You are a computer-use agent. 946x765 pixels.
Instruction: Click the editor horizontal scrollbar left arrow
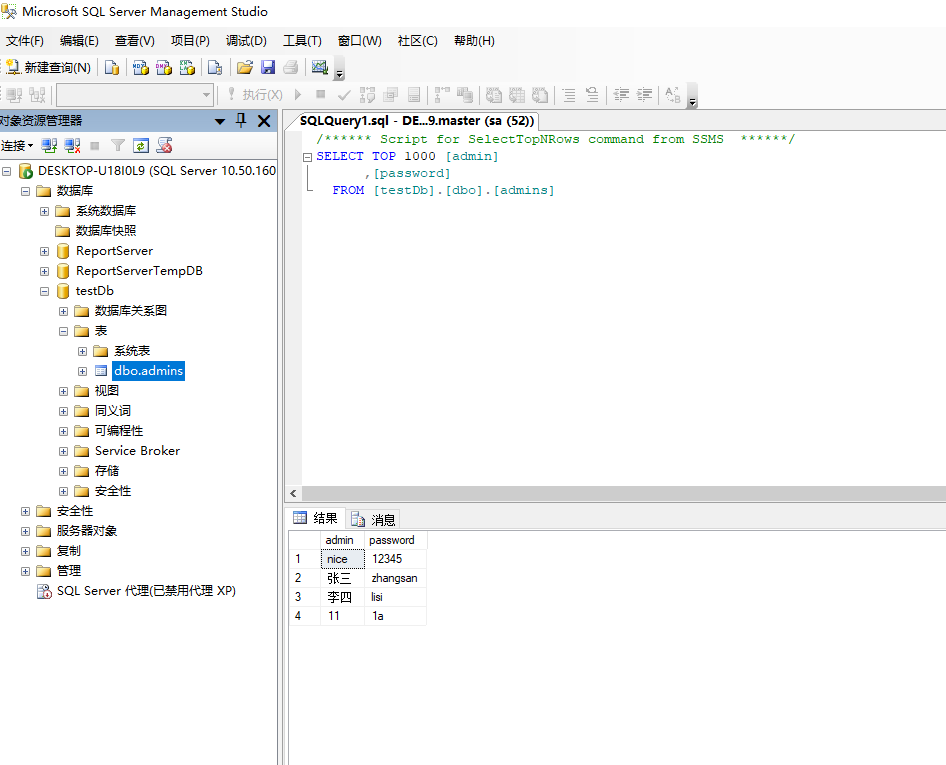pyautogui.click(x=293, y=494)
